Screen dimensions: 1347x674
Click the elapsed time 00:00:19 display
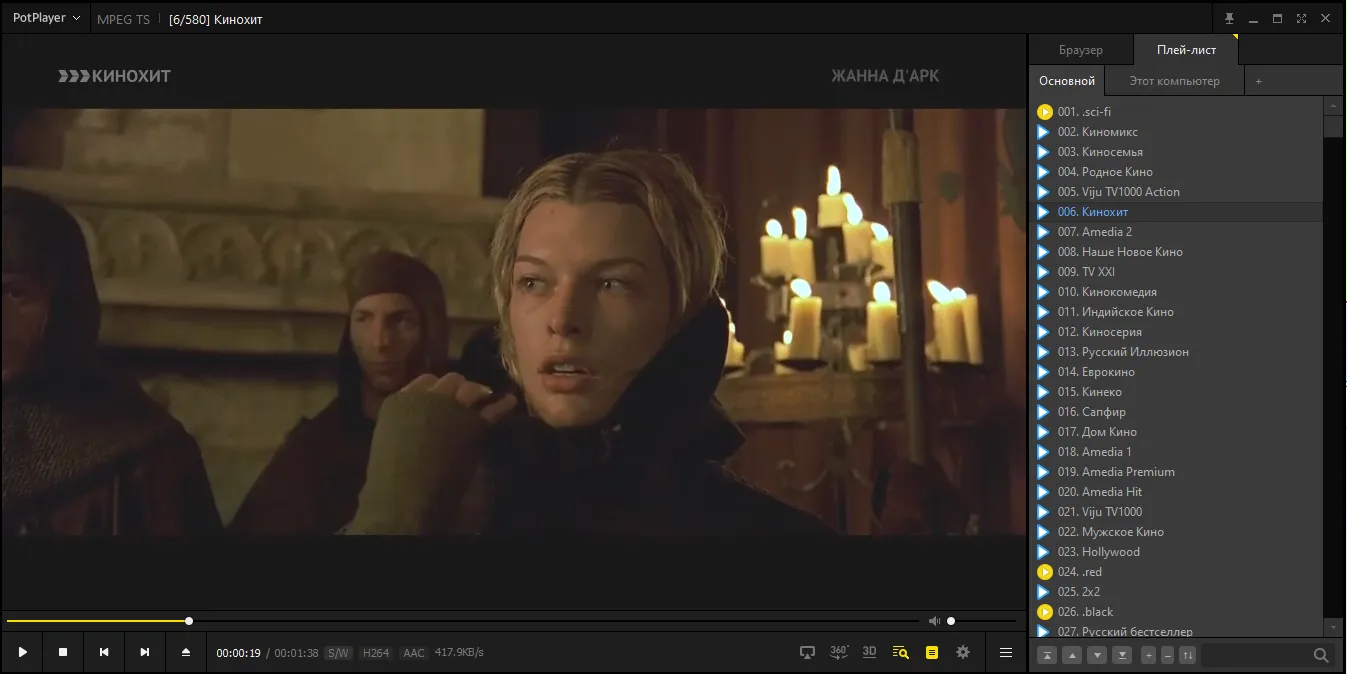238,653
